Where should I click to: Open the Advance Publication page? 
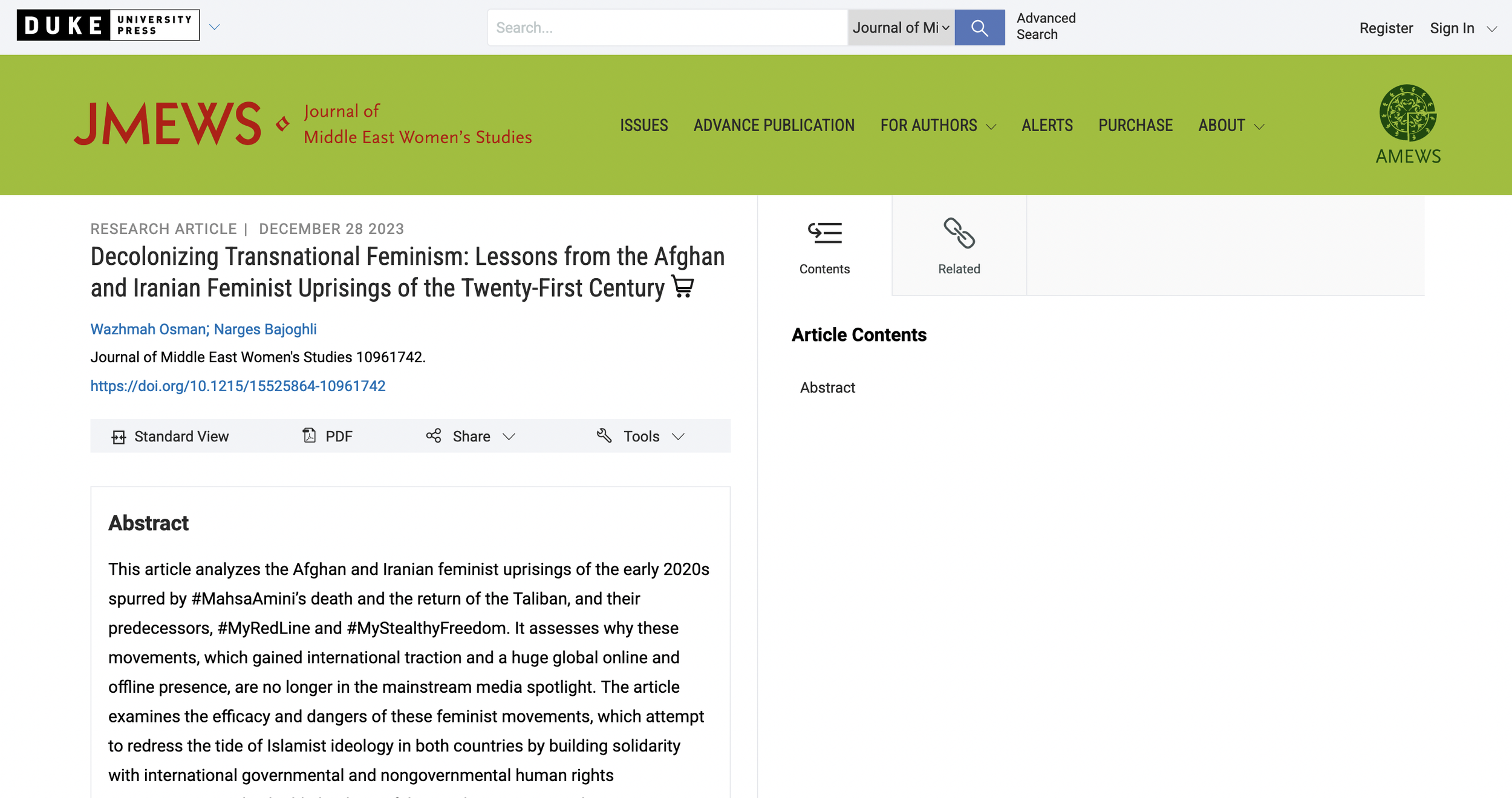tap(774, 125)
